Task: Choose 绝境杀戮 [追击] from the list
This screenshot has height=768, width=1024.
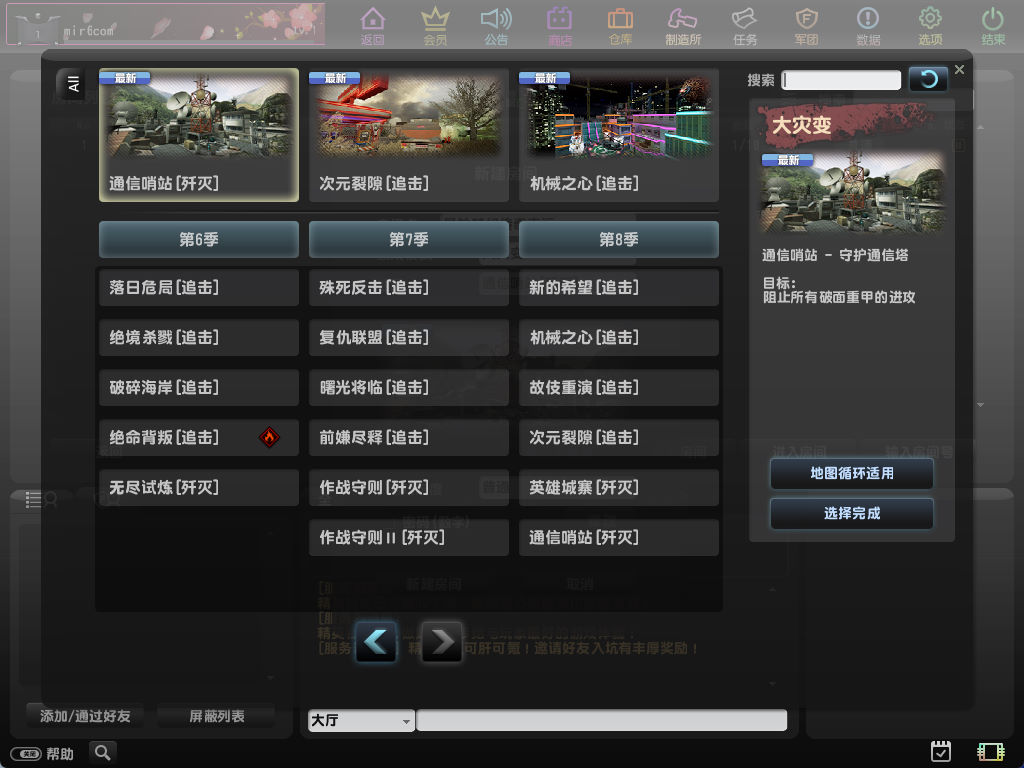Action: point(199,338)
